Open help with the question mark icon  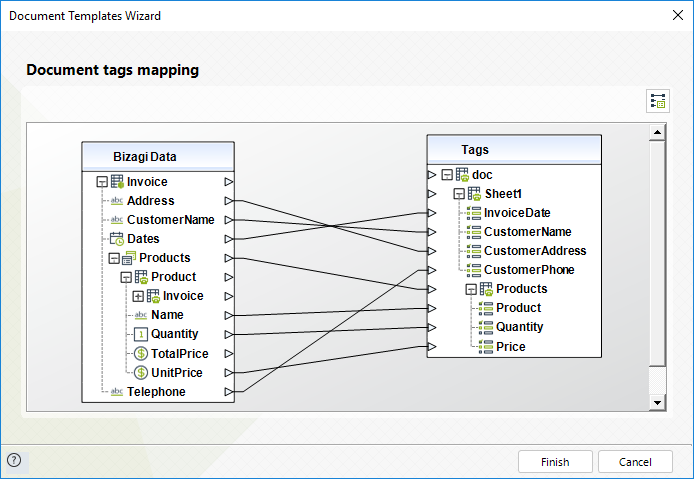14,460
